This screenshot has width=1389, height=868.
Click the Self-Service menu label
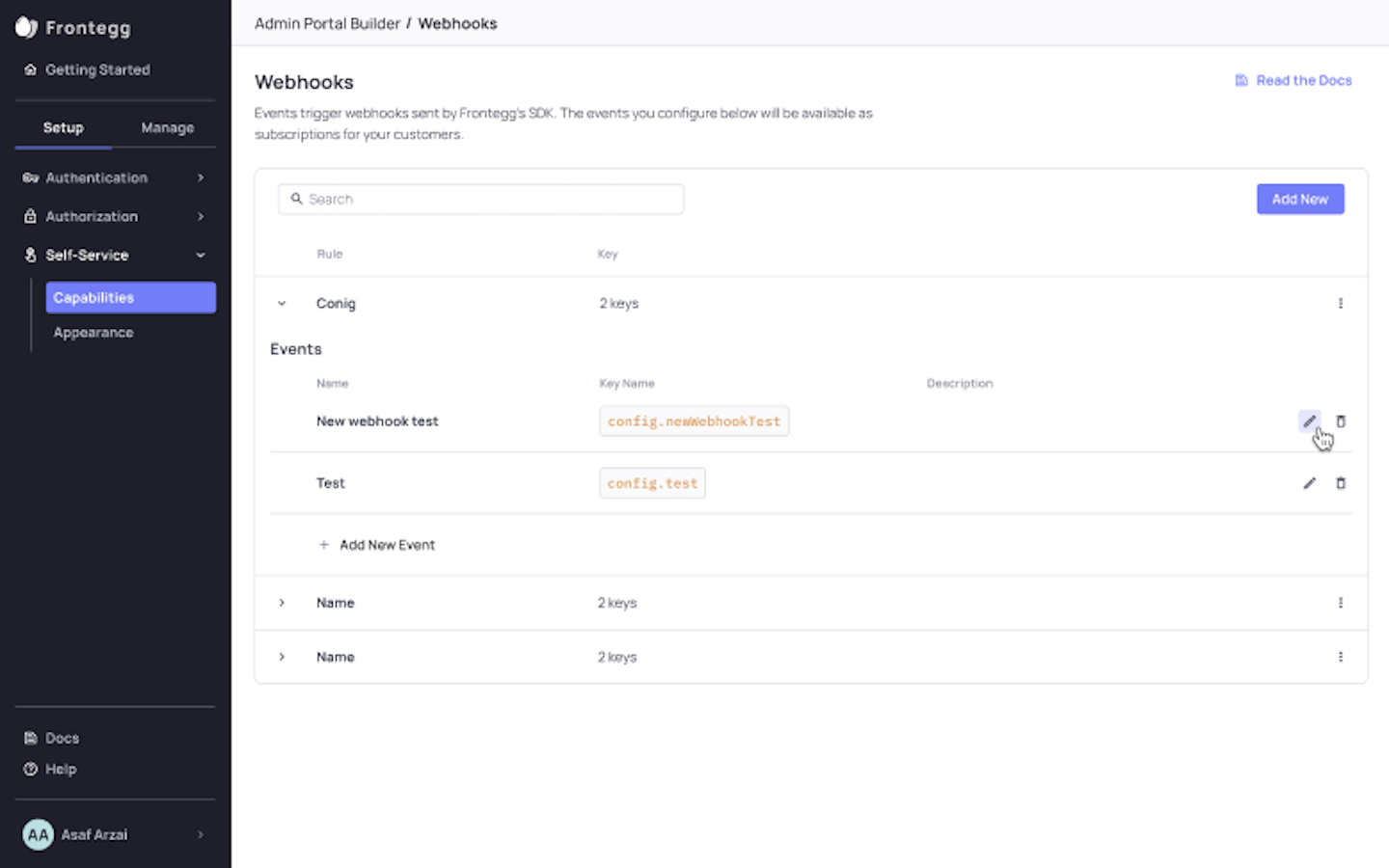(87, 255)
